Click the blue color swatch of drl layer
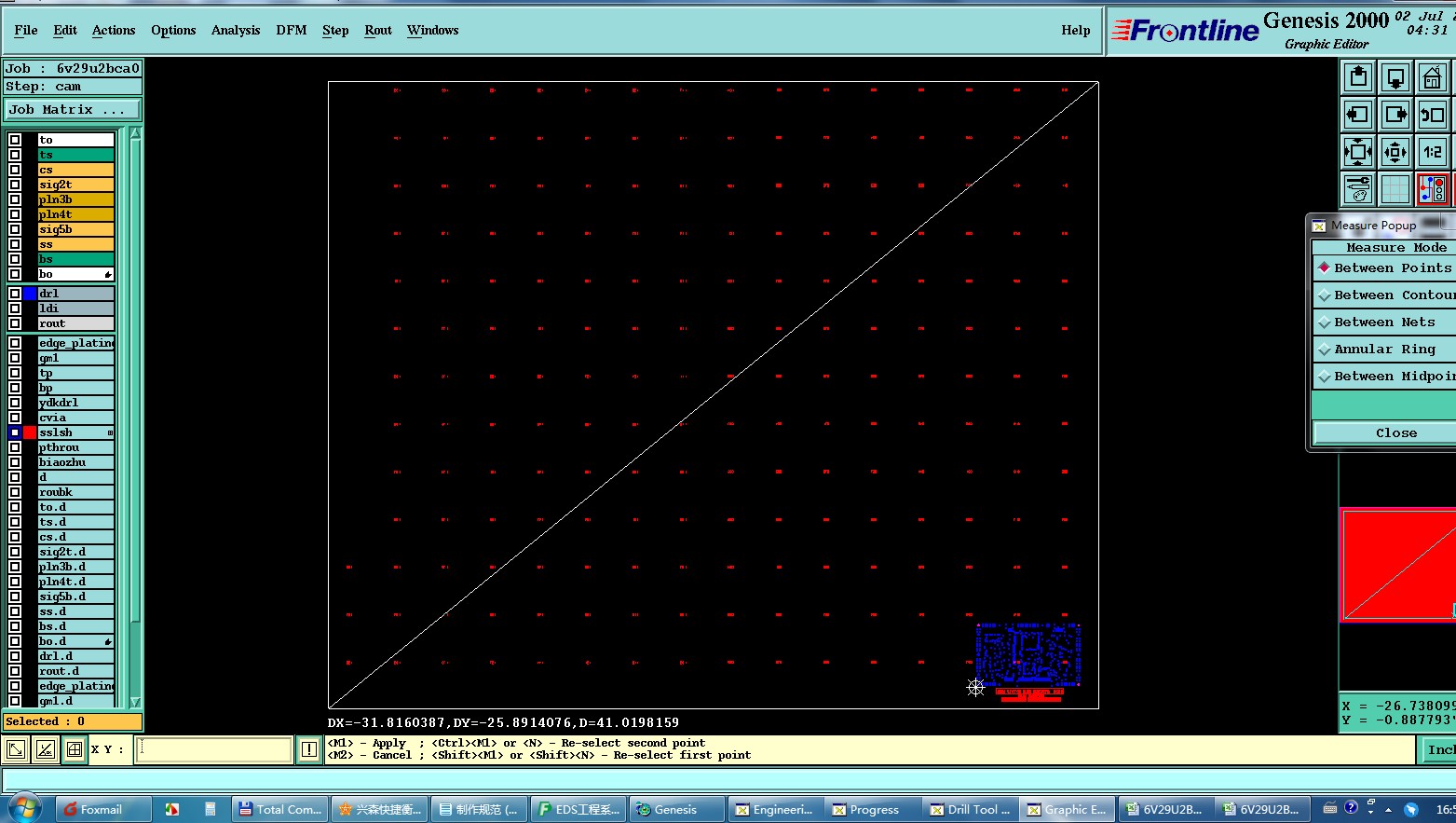This screenshot has height=823, width=1456. coord(30,294)
